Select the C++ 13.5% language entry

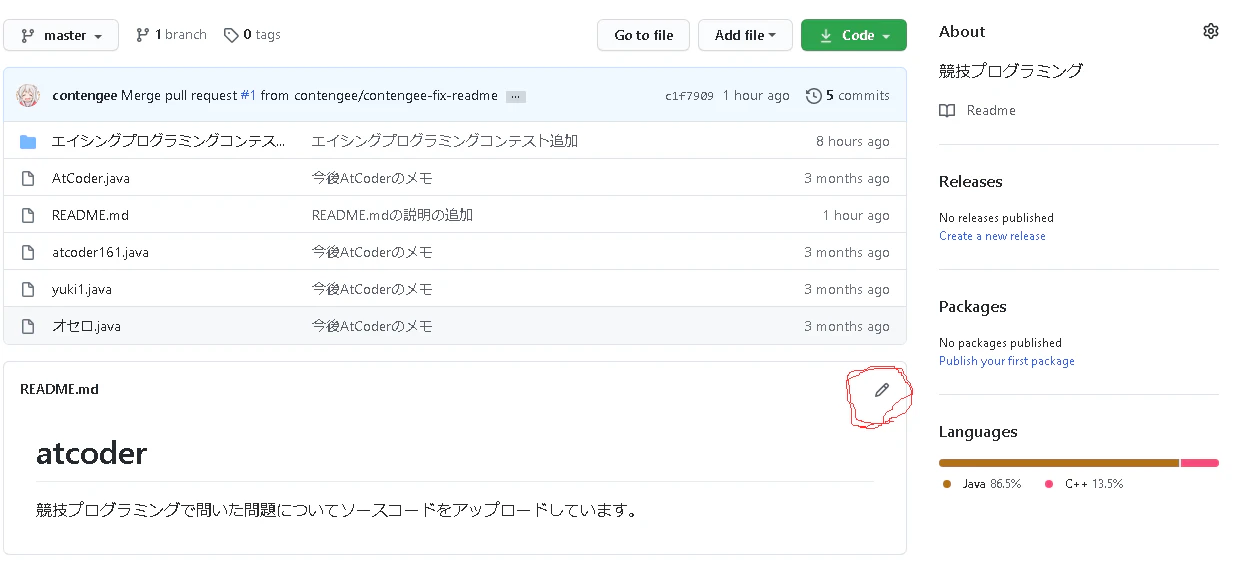pos(1084,484)
